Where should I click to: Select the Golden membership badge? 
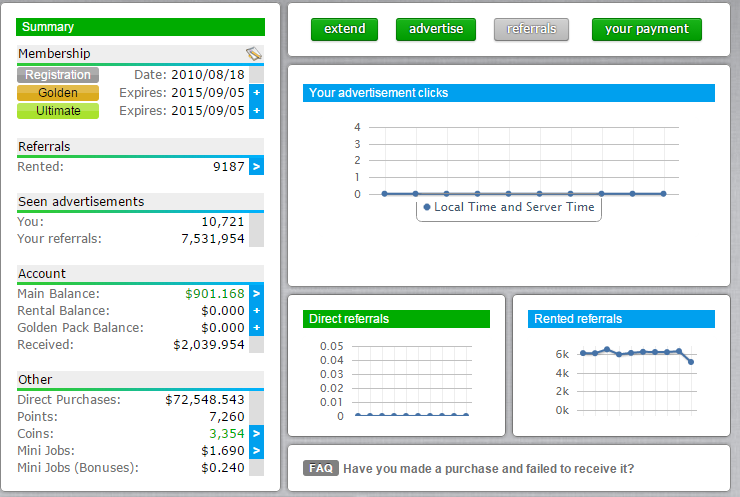(x=58, y=93)
